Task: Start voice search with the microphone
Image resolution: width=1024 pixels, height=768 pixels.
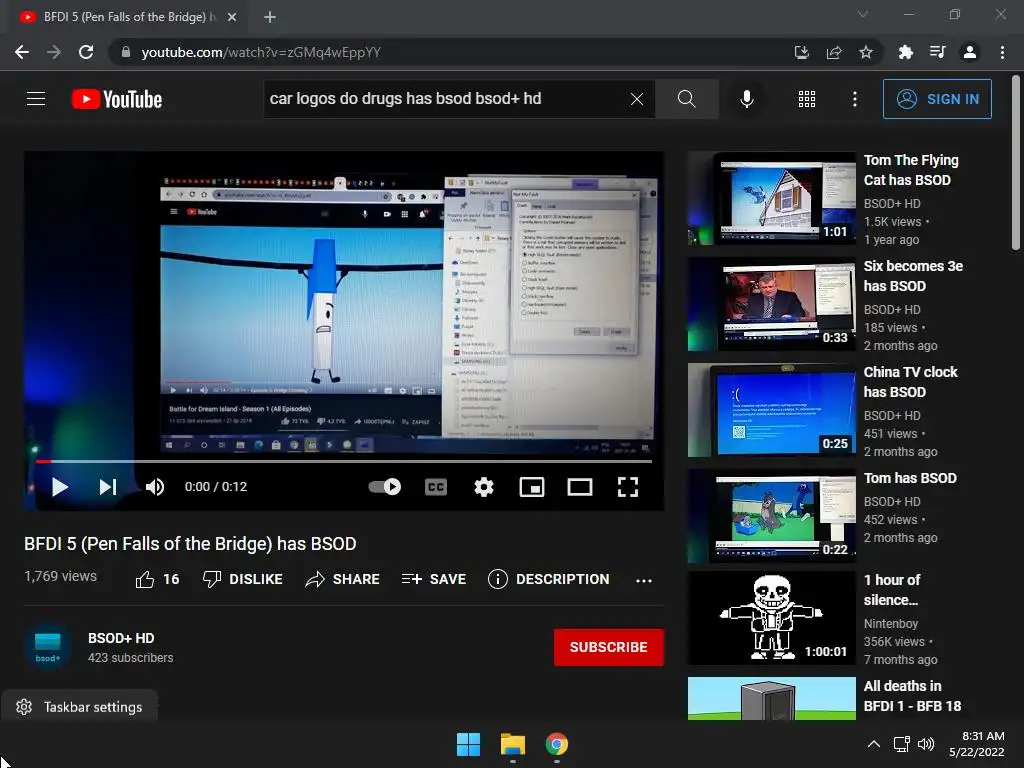Action: click(746, 99)
